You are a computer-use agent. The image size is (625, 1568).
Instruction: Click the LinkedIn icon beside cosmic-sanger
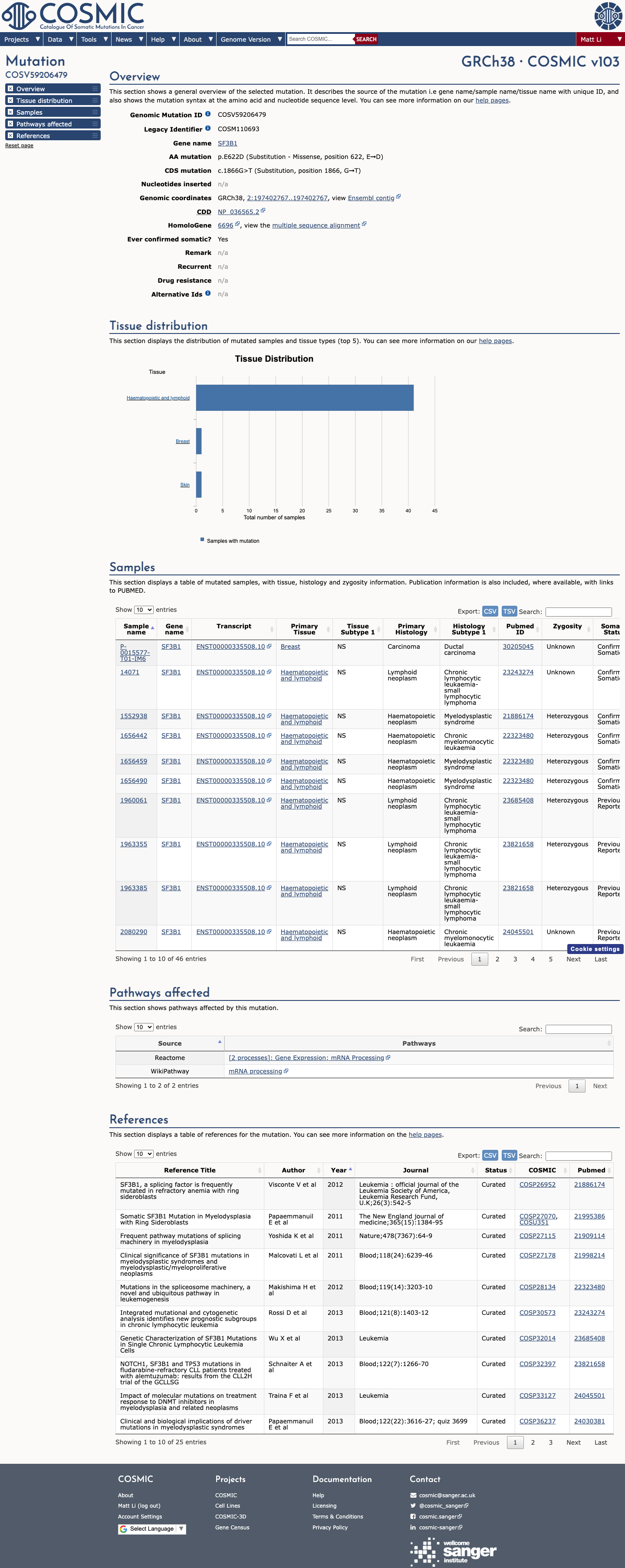click(413, 1527)
